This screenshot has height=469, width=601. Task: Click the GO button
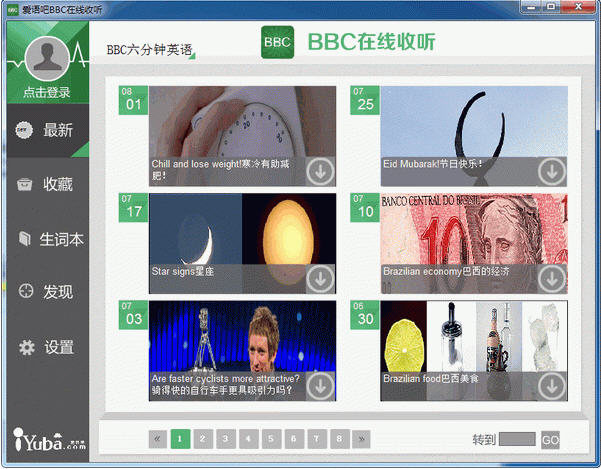[x=550, y=440]
